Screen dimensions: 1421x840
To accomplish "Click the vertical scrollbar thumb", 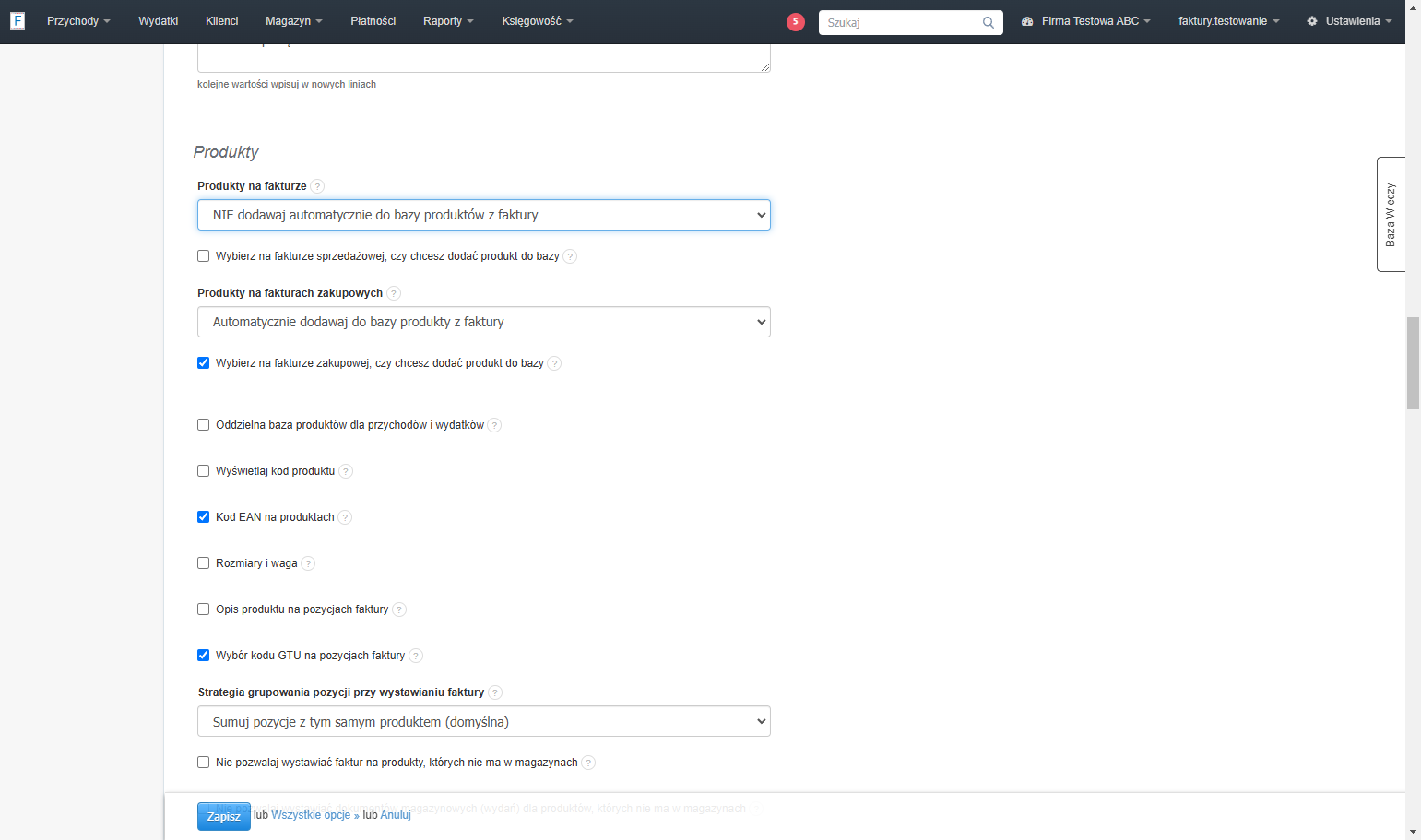I will (1413, 362).
